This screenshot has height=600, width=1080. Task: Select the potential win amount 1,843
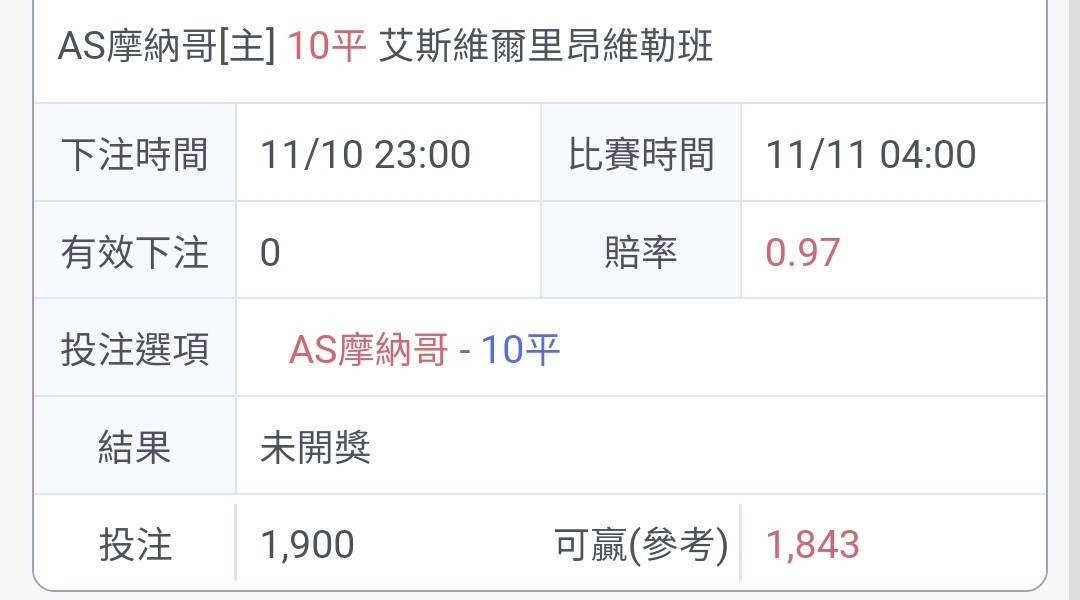pyautogui.click(x=813, y=545)
